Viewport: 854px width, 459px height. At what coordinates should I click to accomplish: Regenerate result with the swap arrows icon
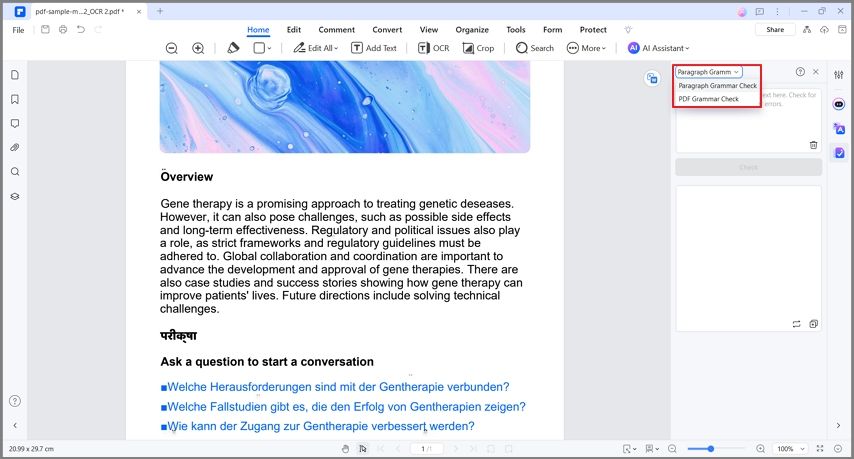[x=796, y=324]
